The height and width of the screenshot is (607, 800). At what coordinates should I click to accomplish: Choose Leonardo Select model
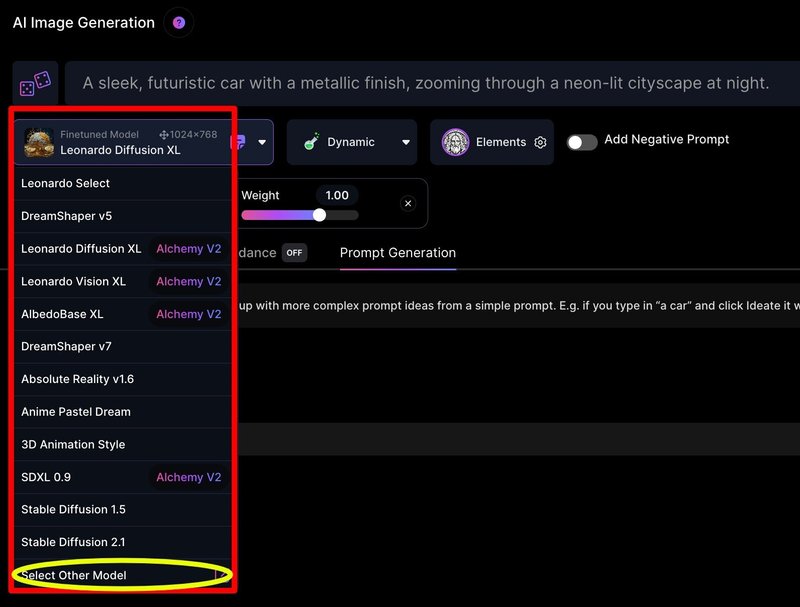point(123,184)
